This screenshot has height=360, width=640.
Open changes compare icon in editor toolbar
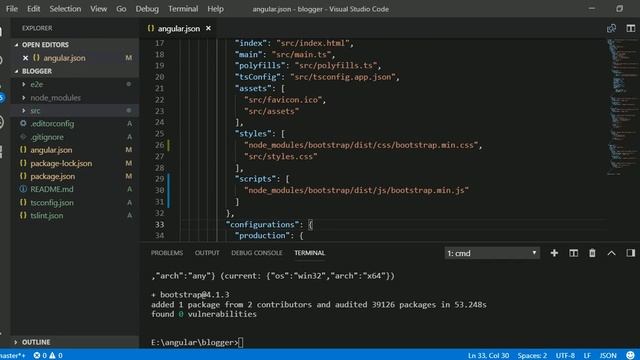point(611,28)
